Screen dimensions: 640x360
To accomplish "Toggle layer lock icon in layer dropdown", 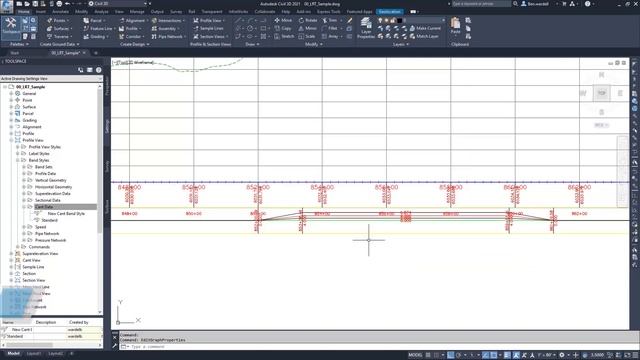I will coord(393,20).
